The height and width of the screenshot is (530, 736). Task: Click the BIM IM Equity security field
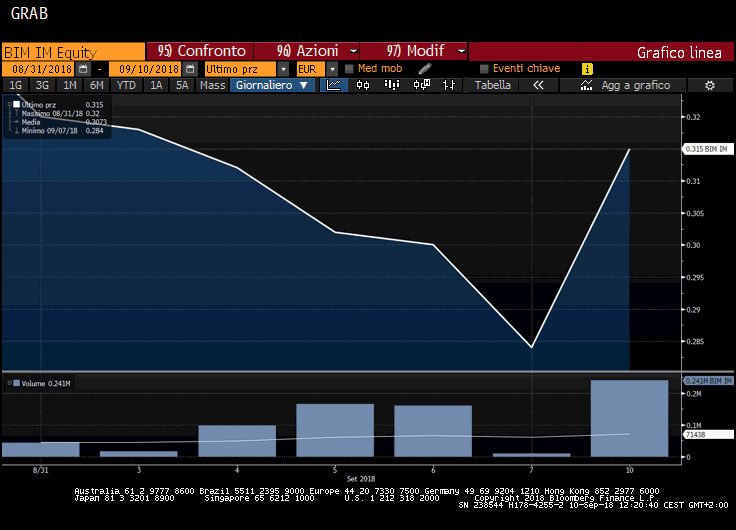pos(73,52)
